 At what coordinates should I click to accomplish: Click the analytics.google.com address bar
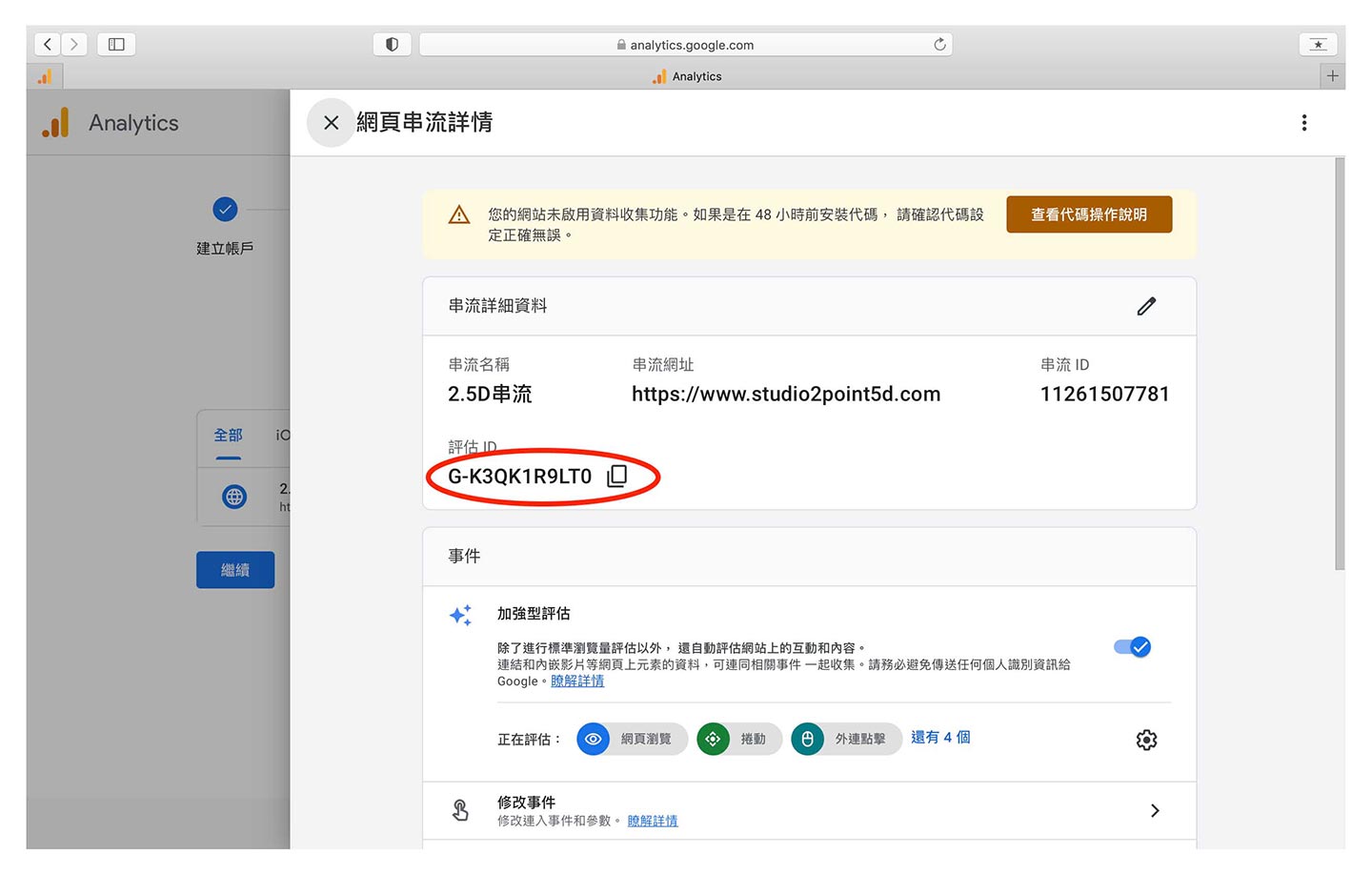click(x=686, y=45)
